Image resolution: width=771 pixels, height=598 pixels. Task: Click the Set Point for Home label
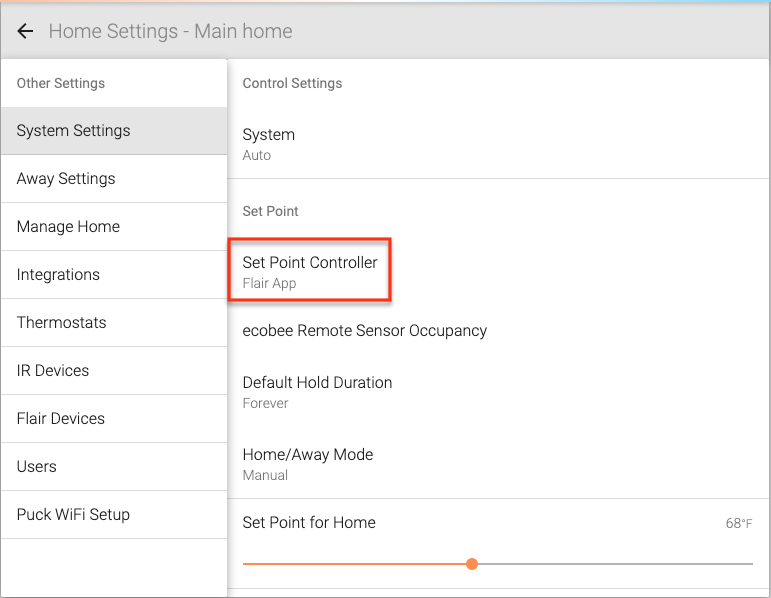coord(309,522)
